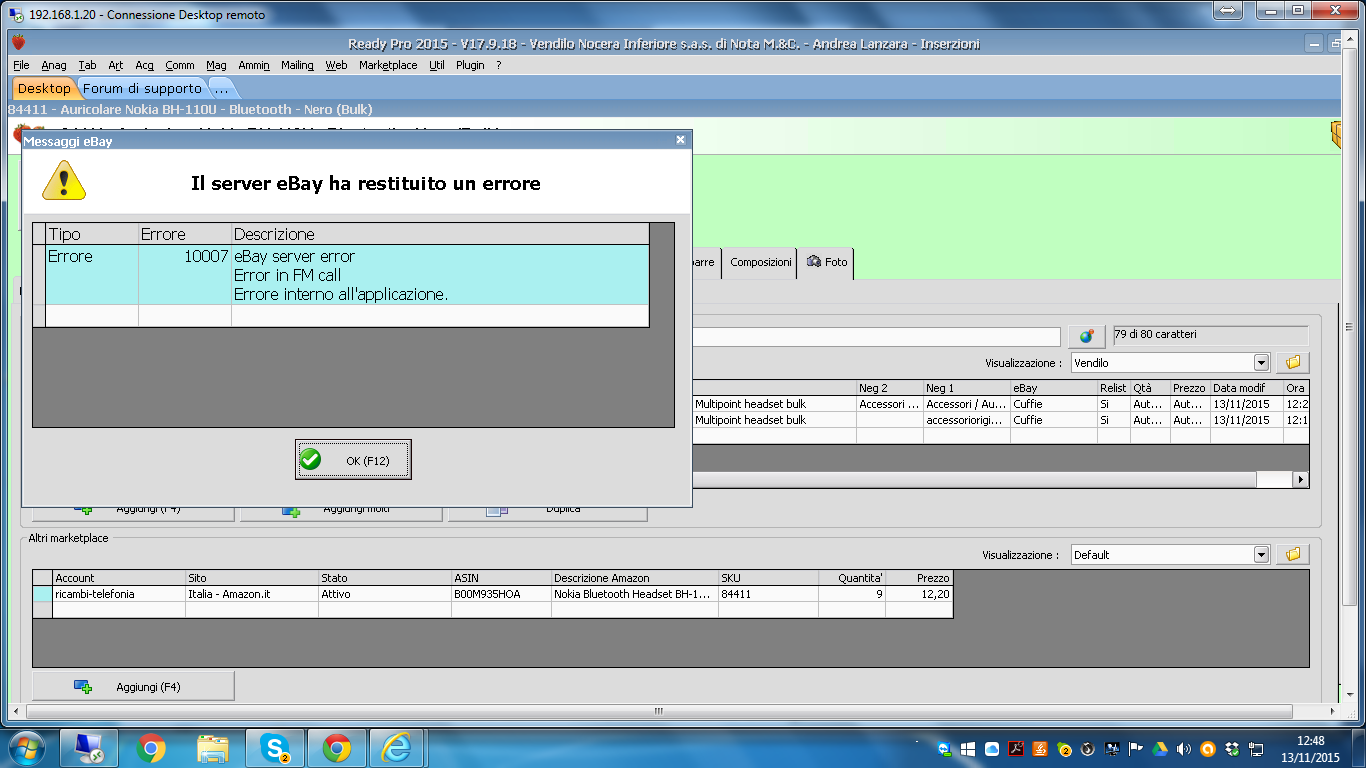
Task: Open the iCloud tray icon
Action: pos(992,749)
